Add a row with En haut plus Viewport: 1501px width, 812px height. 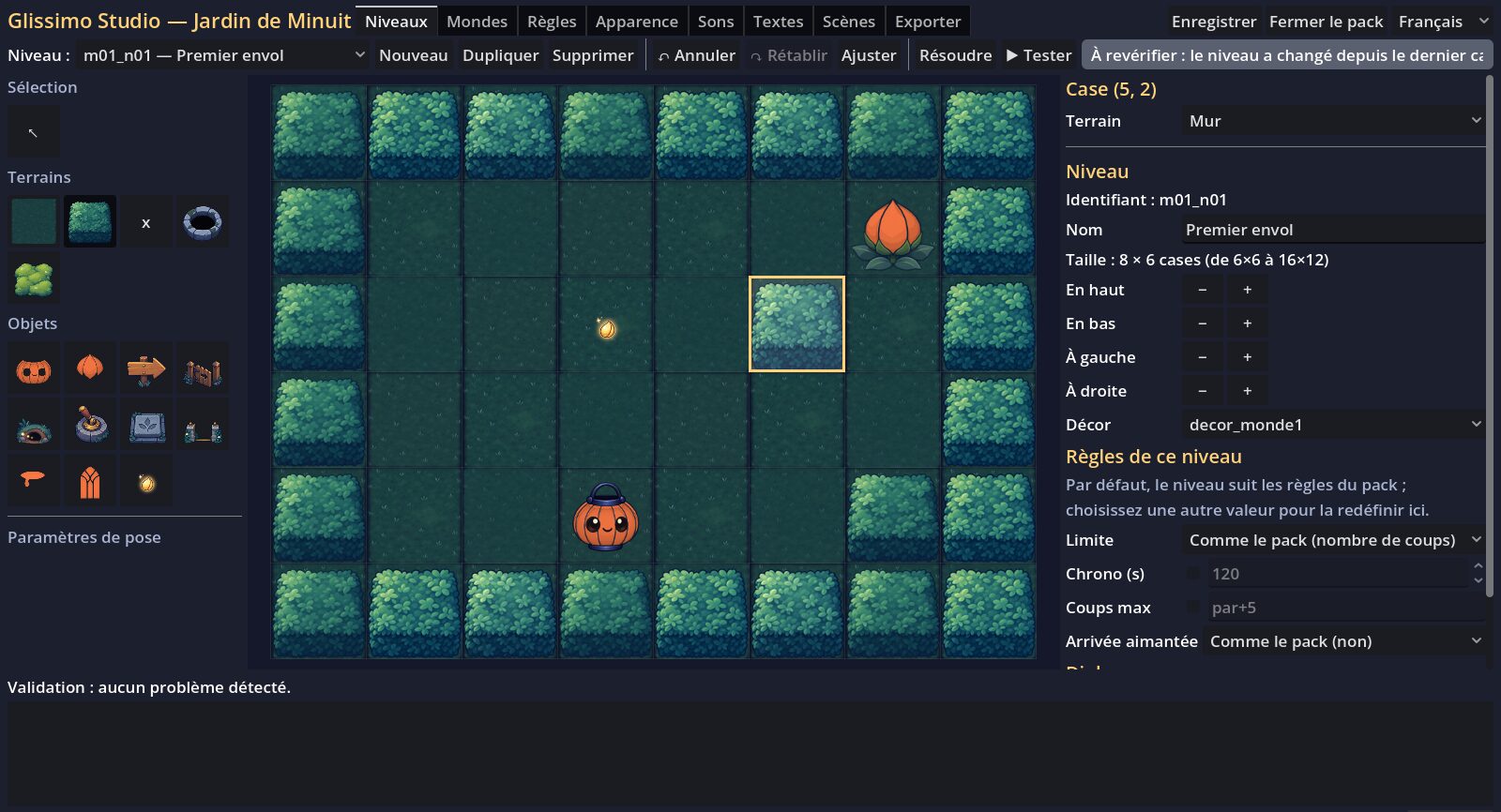point(1248,290)
